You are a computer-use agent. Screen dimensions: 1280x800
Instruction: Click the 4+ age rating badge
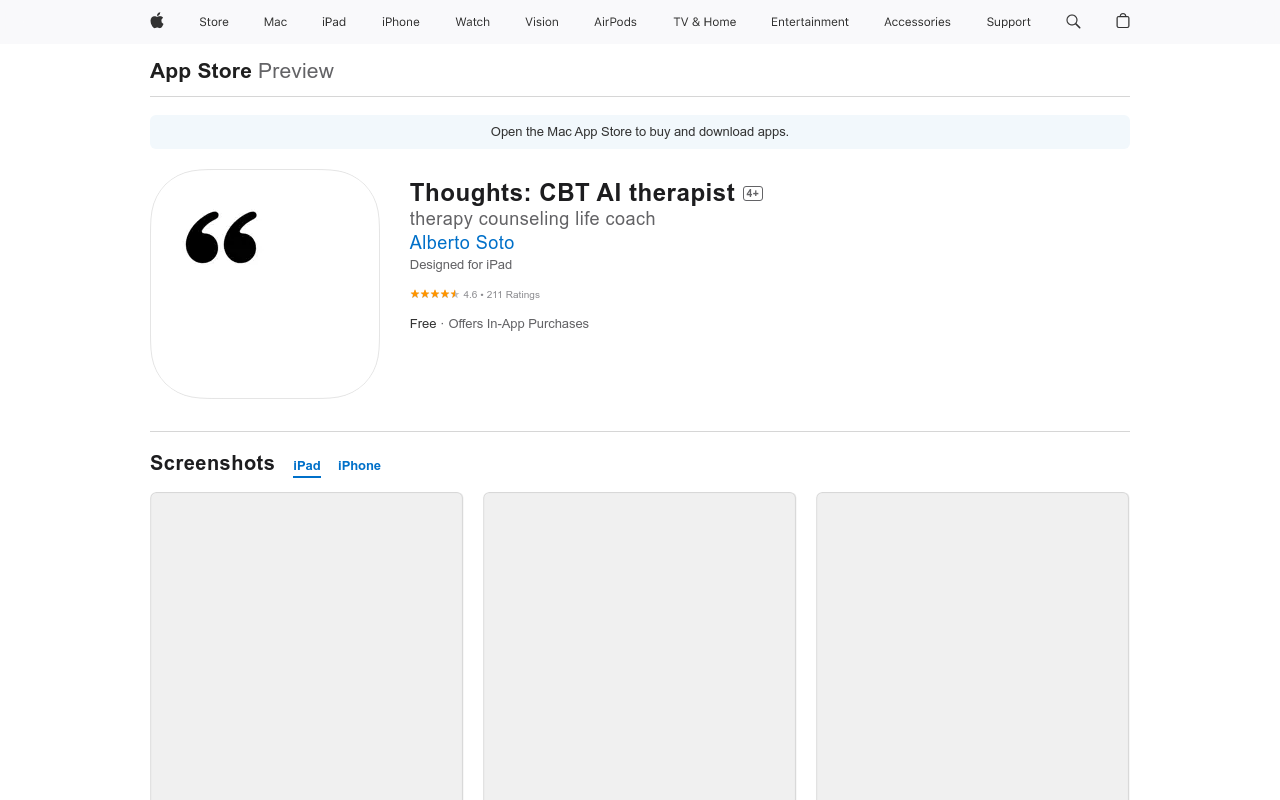coord(753,194)
